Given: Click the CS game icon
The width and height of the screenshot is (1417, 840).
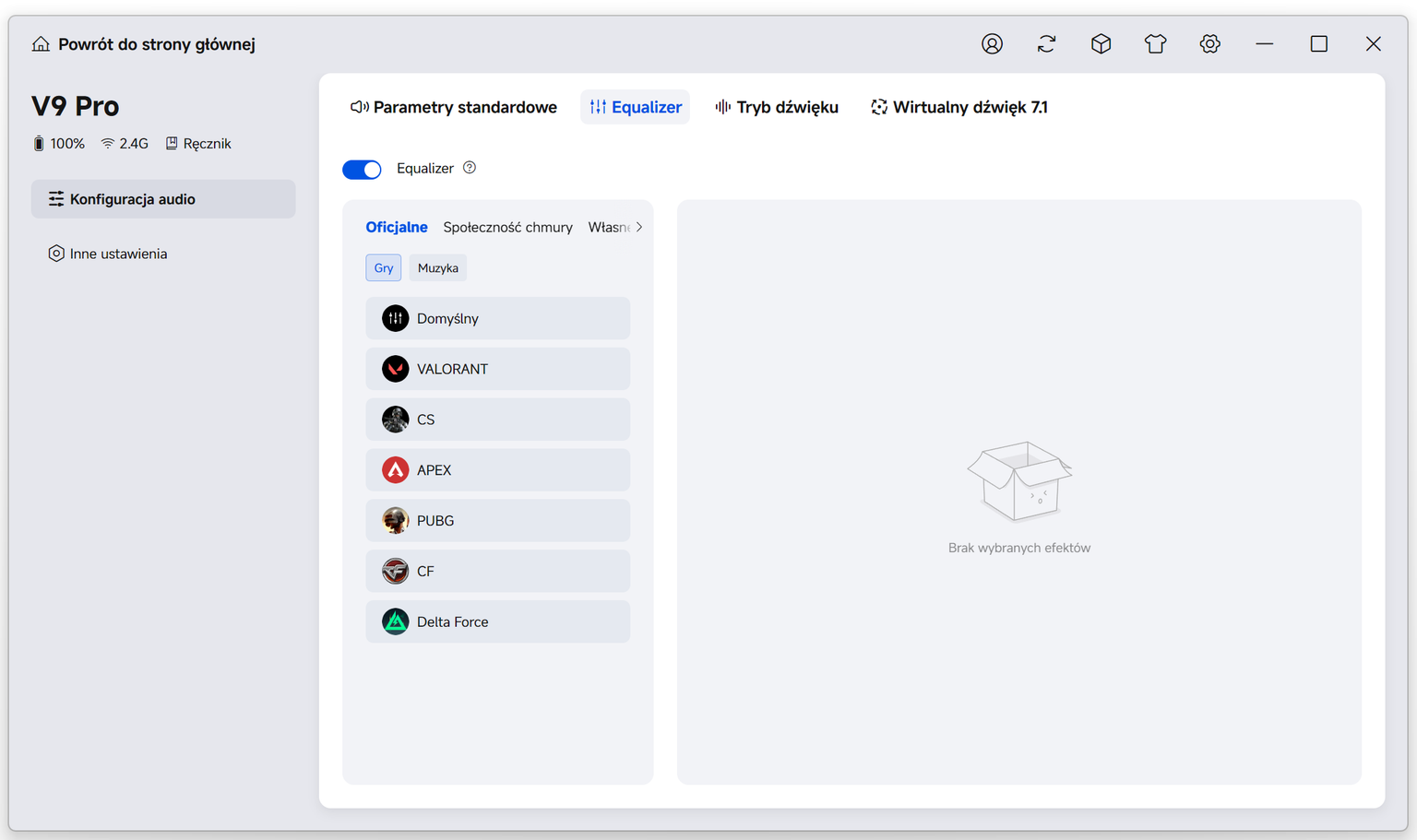Looking at the screenshot, I should coord(395,420).
